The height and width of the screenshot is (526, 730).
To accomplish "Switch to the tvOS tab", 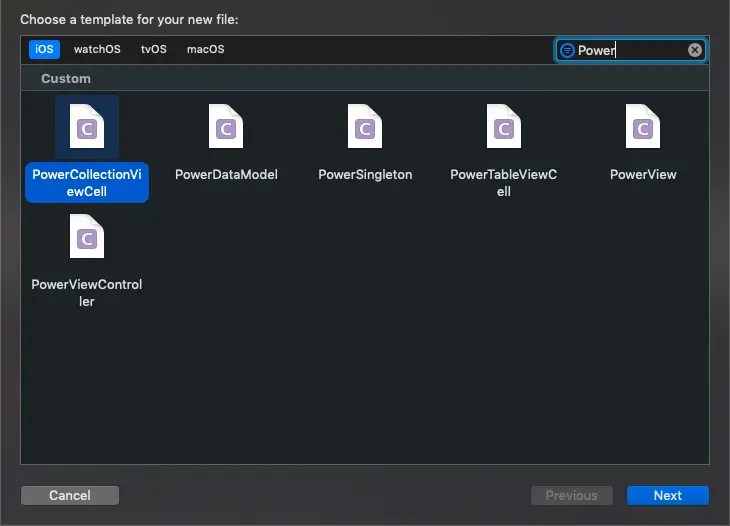I will point(154,49).
